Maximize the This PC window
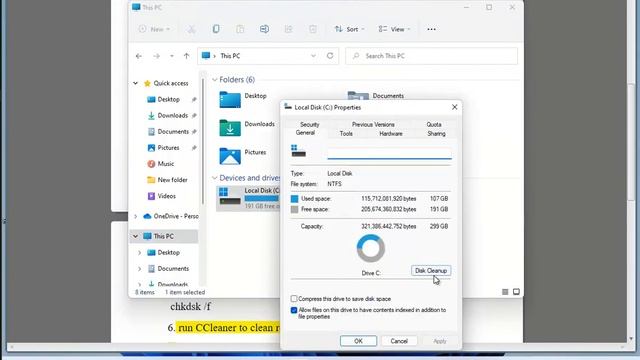The height and width of the screenshot is (360, 640). (489, 7)
